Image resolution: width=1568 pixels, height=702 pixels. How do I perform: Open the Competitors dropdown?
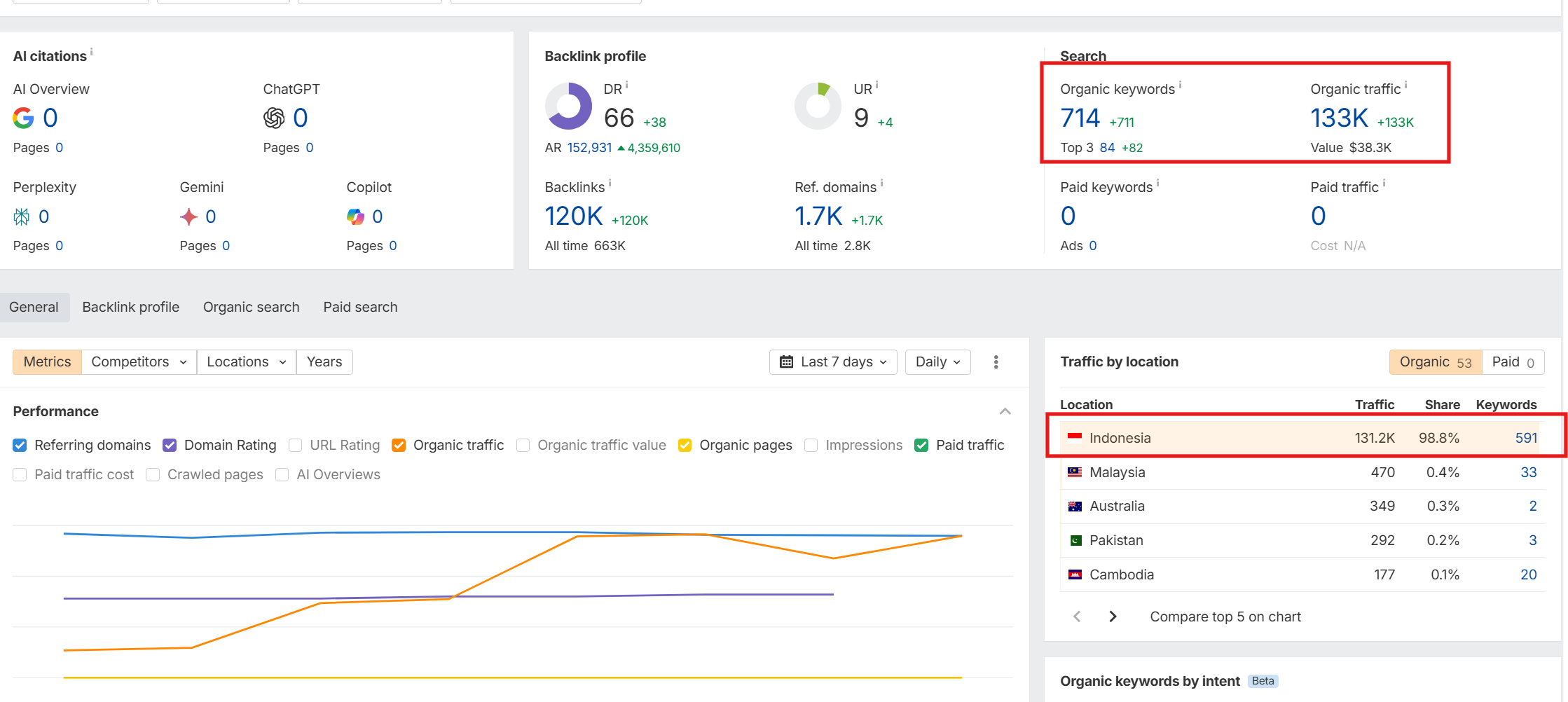coord(137,362)
